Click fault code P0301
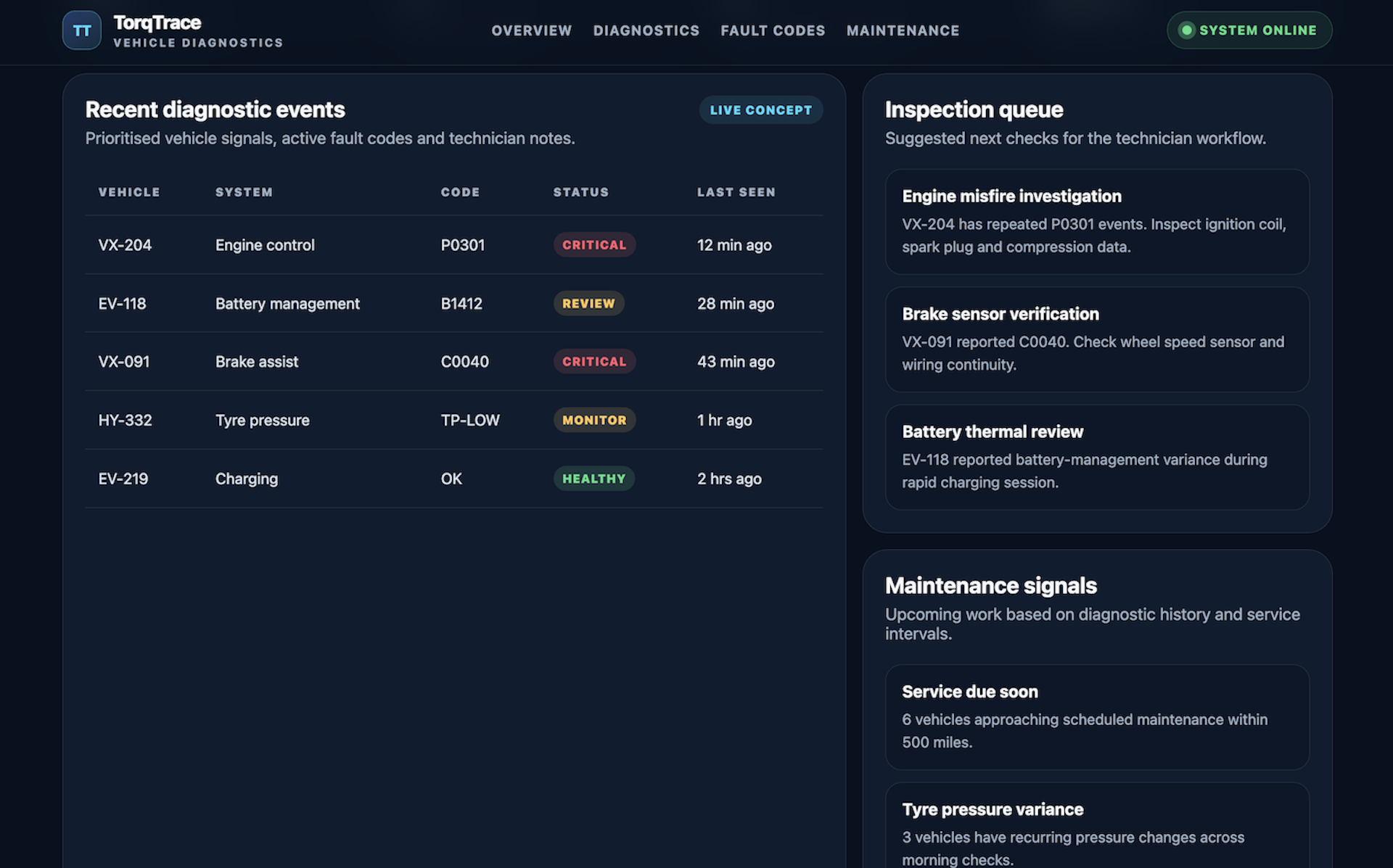 pos(462,245)
